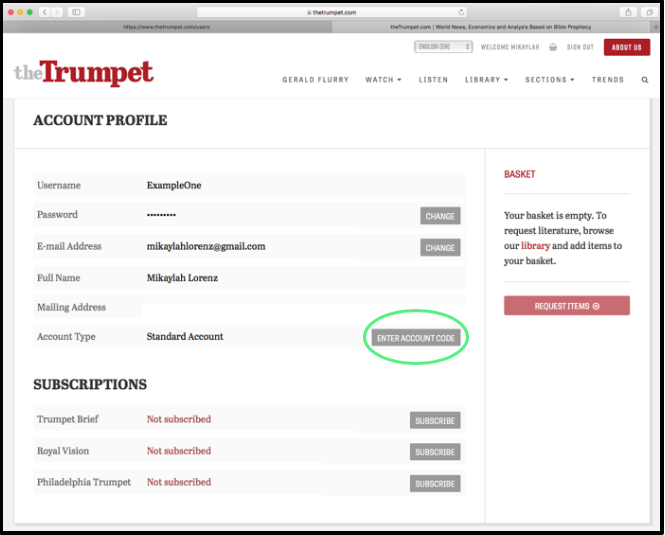Reload the page with the refresh icon
The height and width of the screenshot is (535, 665).
461,12
